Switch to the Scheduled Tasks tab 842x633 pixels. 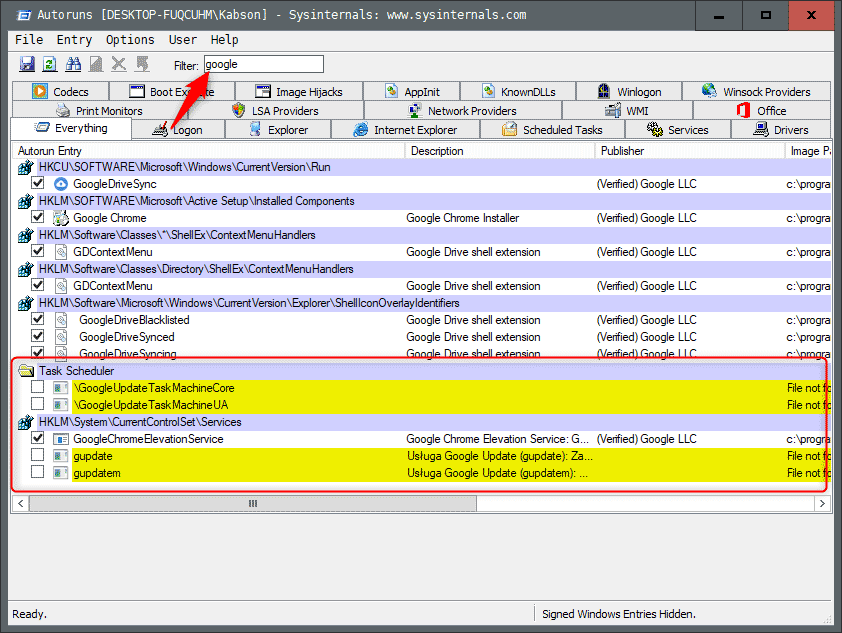tap(553, 130)
